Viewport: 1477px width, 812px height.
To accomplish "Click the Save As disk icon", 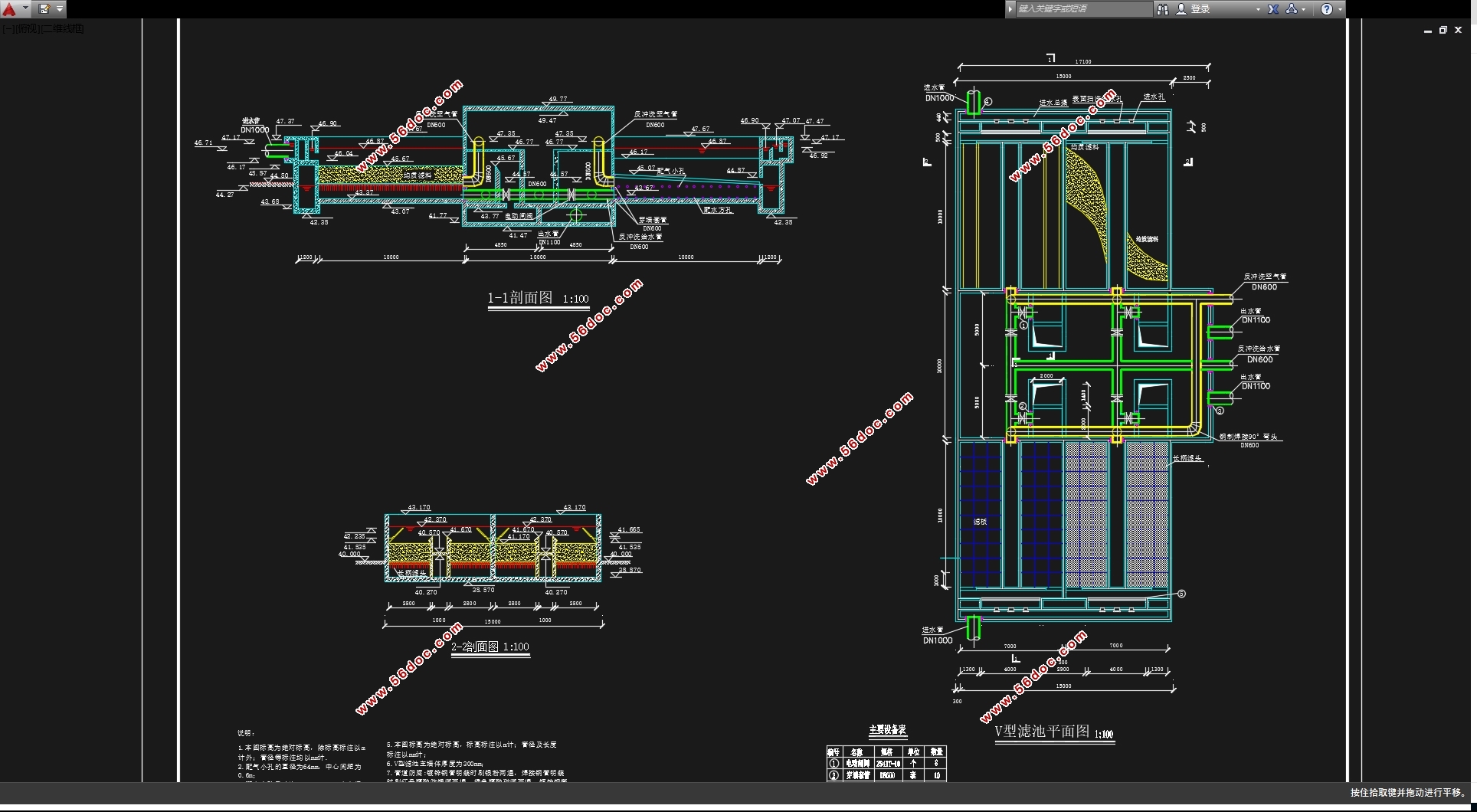I will [44, 9].
